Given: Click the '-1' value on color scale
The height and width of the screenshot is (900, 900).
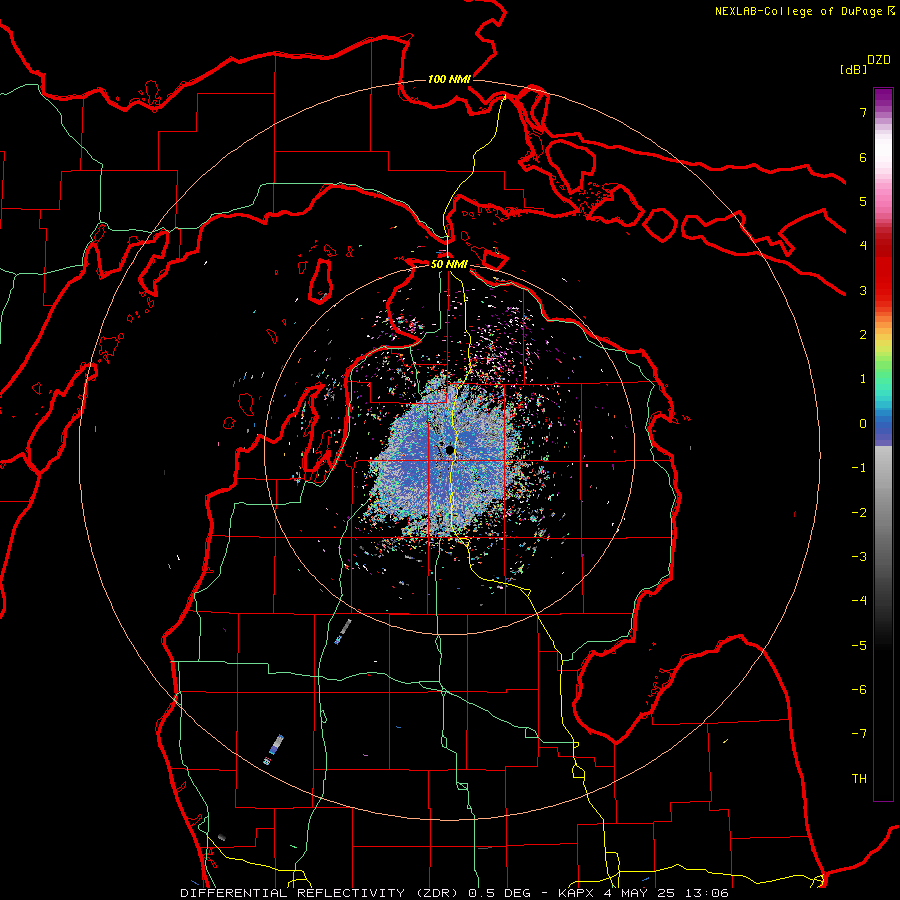Looking at the screenshot, I should tap(859, 468).
